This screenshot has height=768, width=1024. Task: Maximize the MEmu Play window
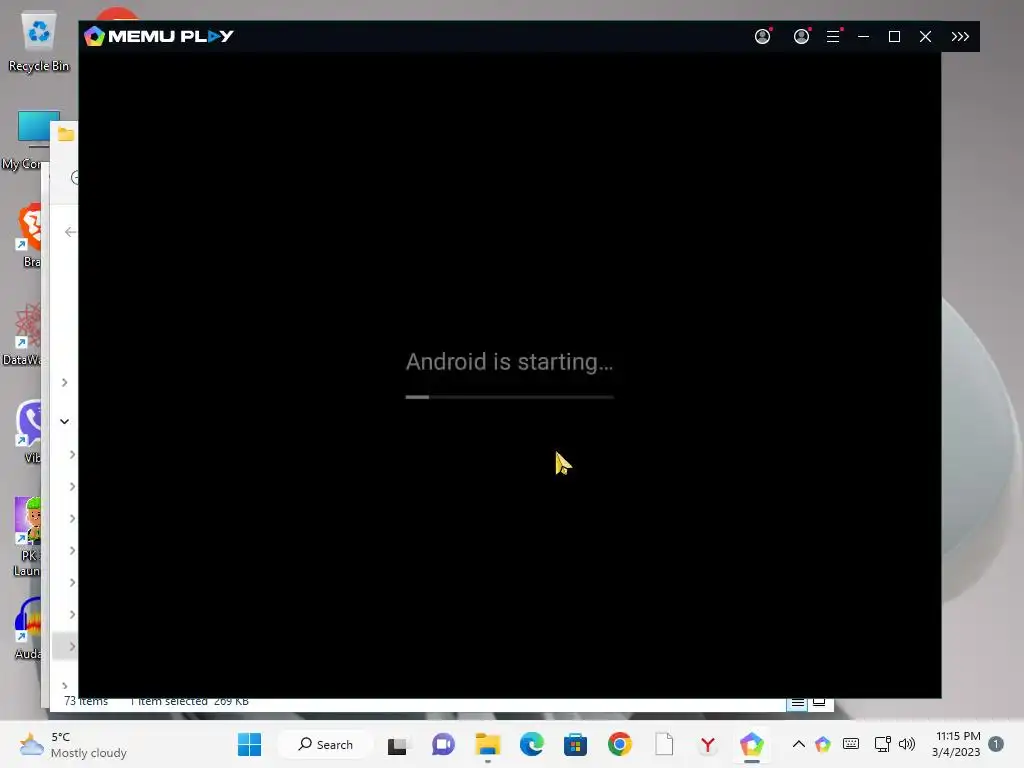[895, 37]
